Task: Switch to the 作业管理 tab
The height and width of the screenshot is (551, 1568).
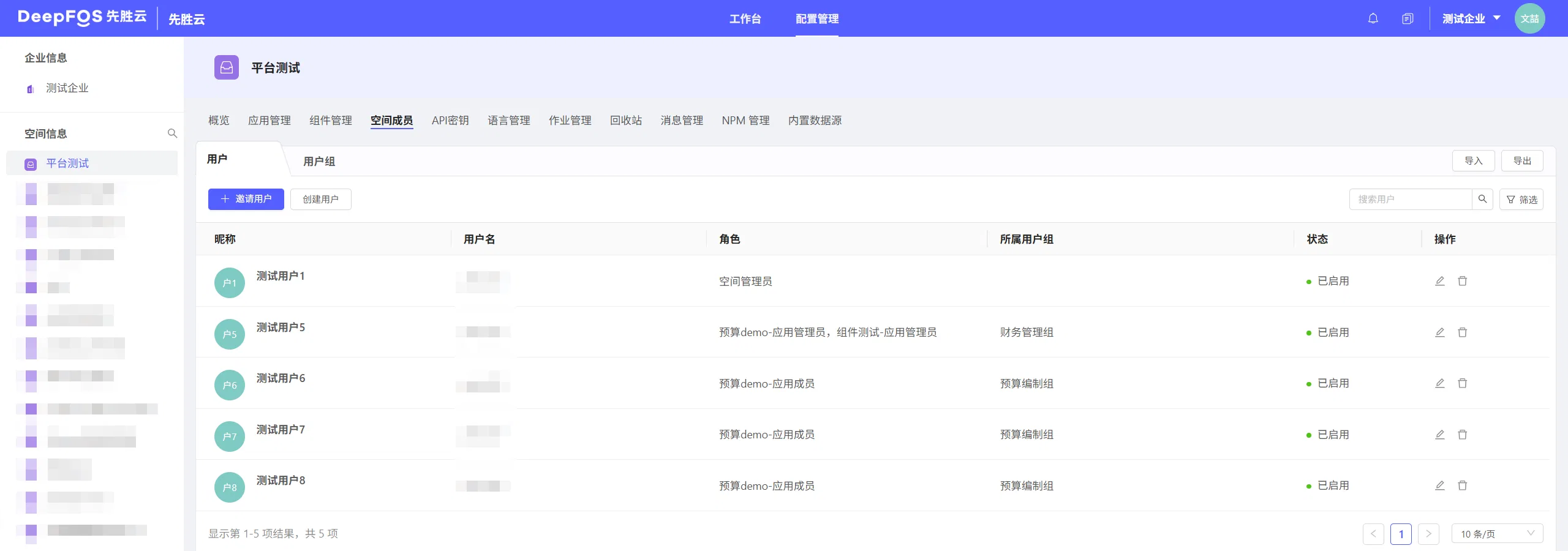Action: click(x=570, y=121)
